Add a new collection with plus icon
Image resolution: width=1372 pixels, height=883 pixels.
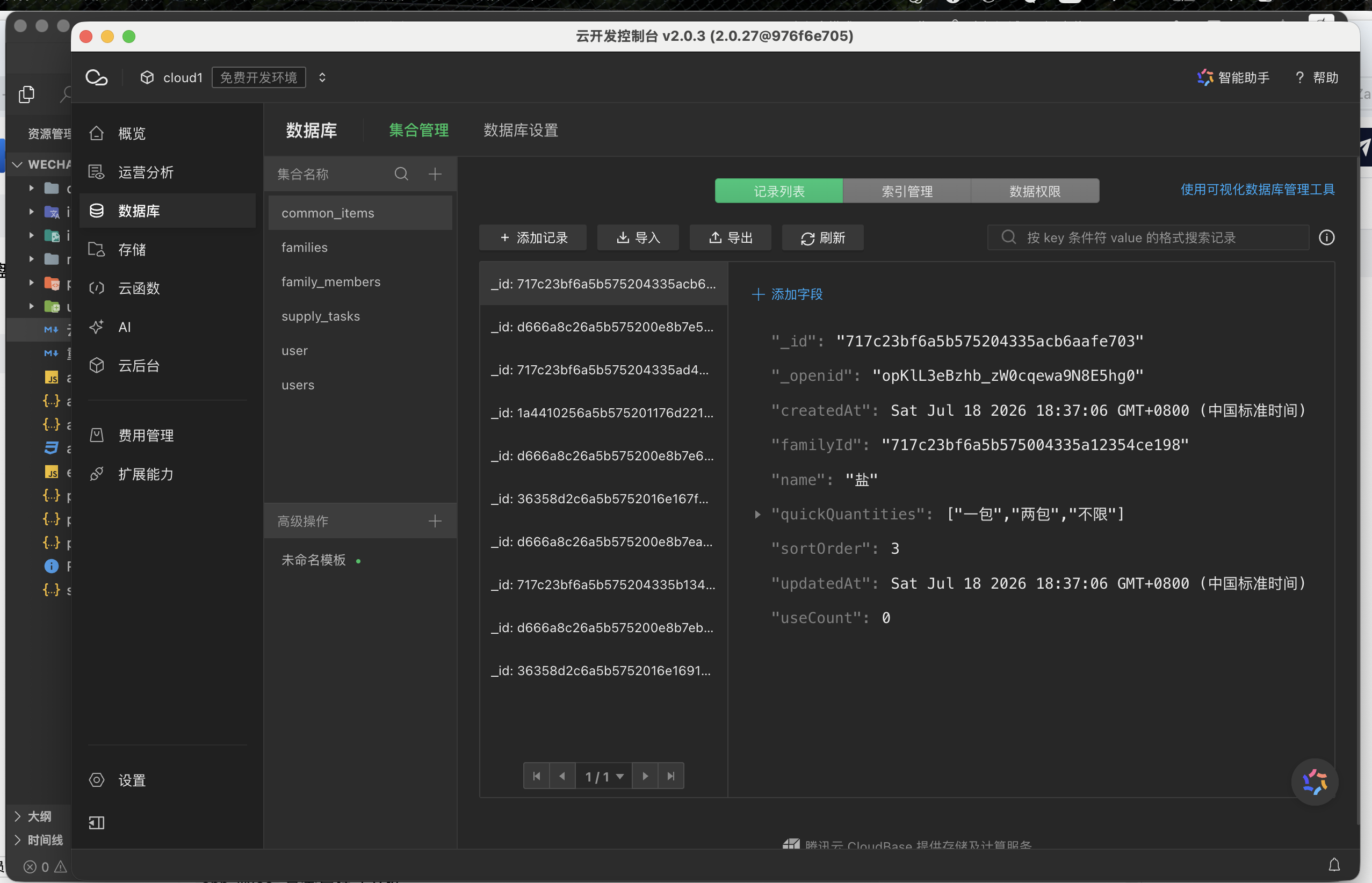click(435, 173)
